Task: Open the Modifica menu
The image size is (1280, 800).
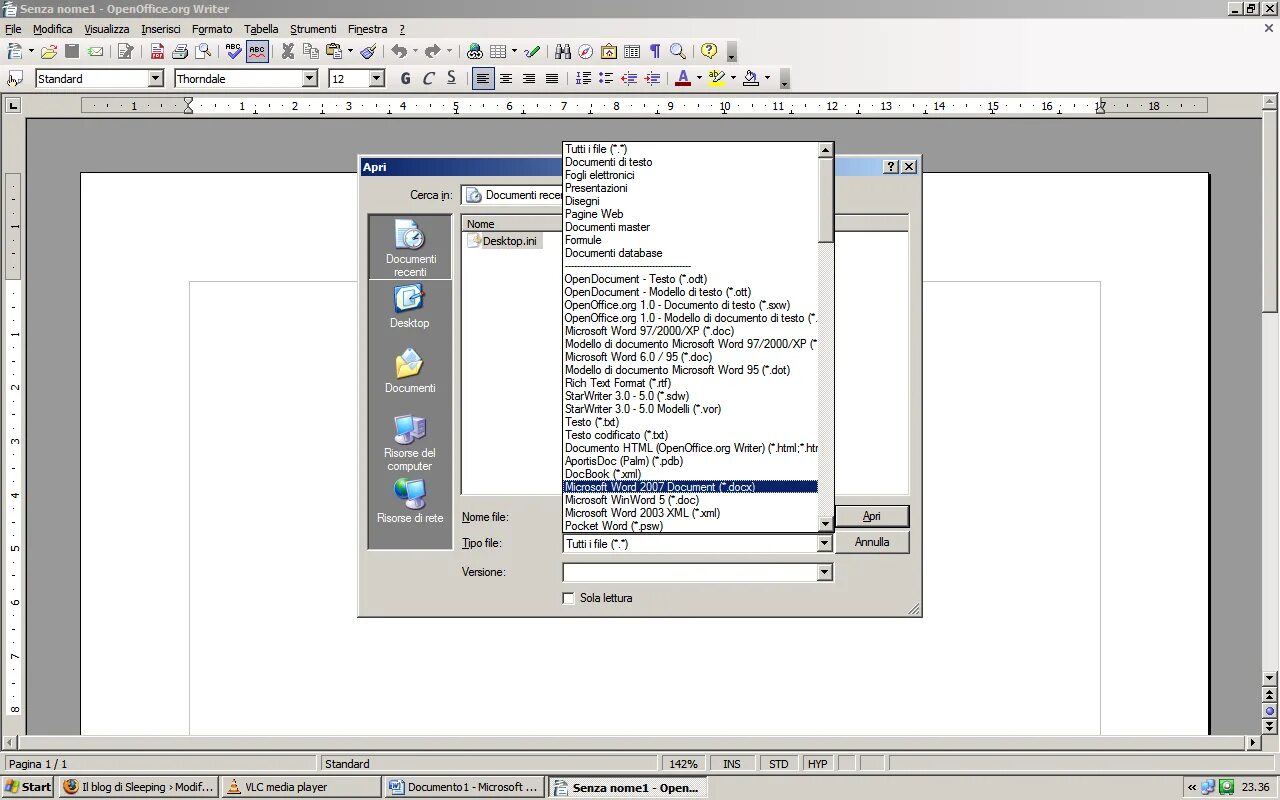Action: click(x=53, y=29)
